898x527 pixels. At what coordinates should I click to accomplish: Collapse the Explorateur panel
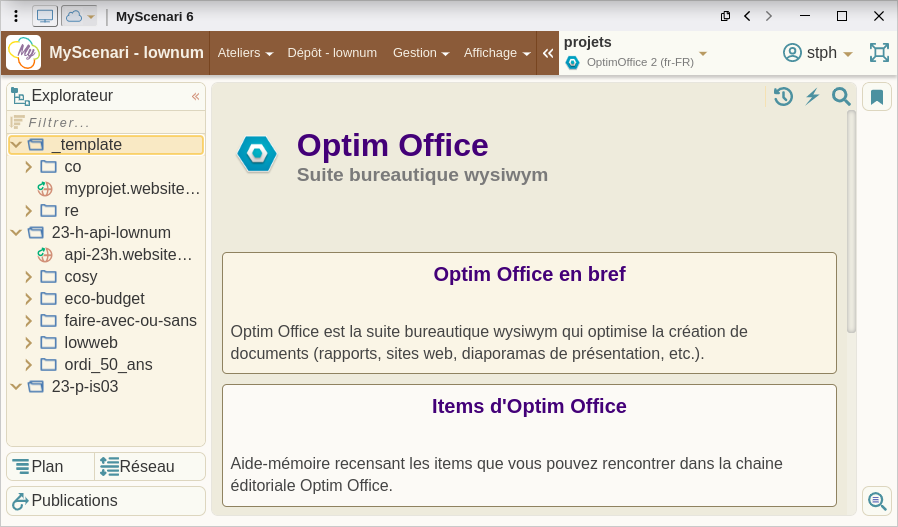pos(195,96)
